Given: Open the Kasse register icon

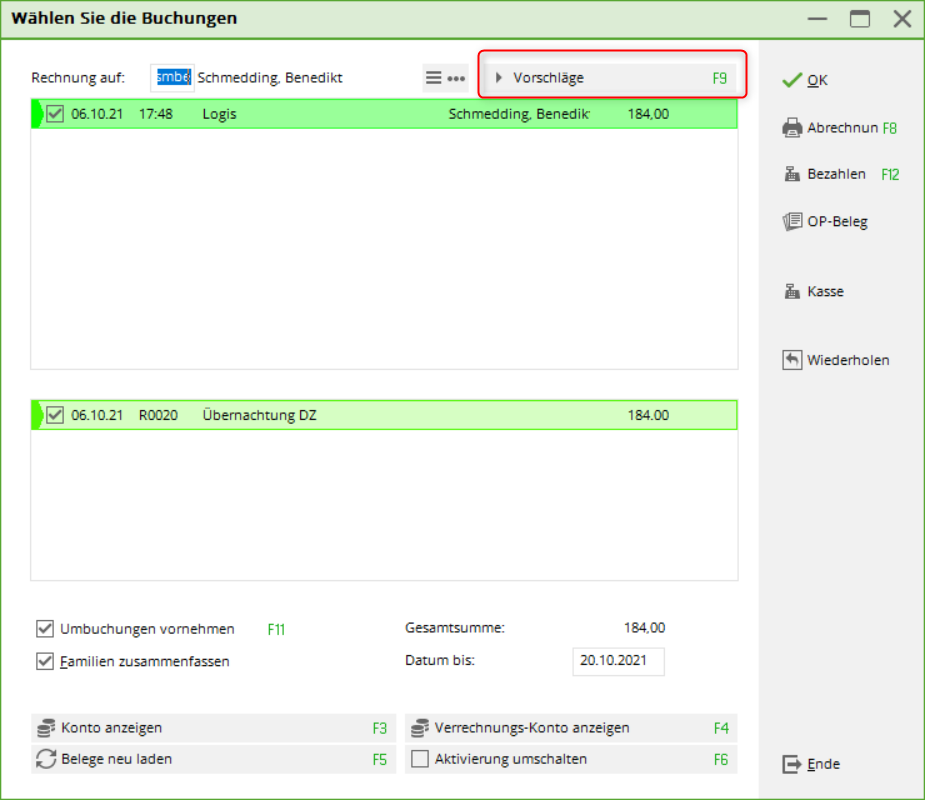Looking at the screenshot, I should [792, 292].
